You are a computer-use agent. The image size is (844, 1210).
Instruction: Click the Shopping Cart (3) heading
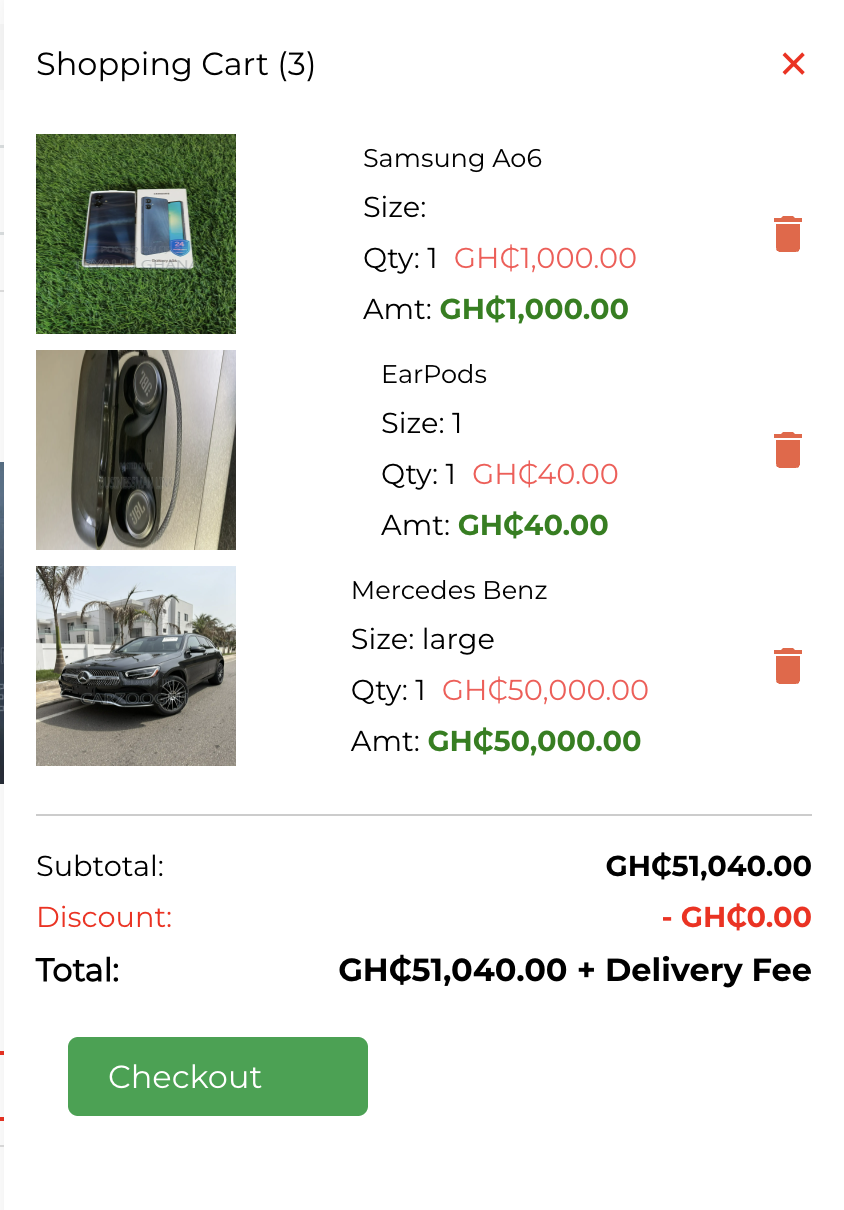(176, 65)
